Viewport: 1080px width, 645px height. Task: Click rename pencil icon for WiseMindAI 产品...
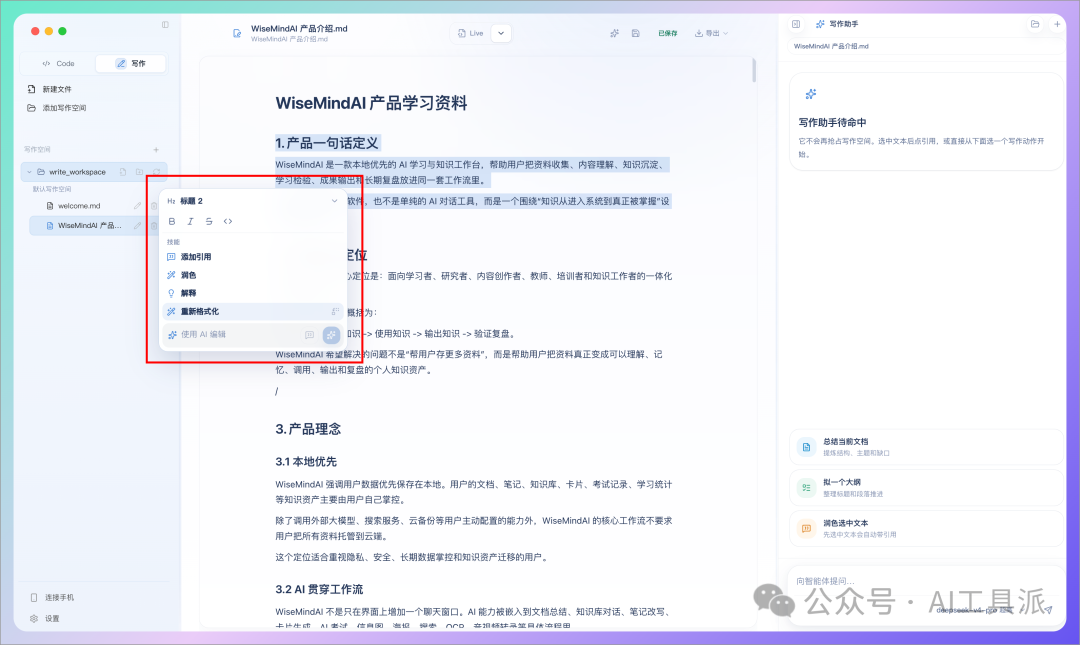click(x=137, y=225)
